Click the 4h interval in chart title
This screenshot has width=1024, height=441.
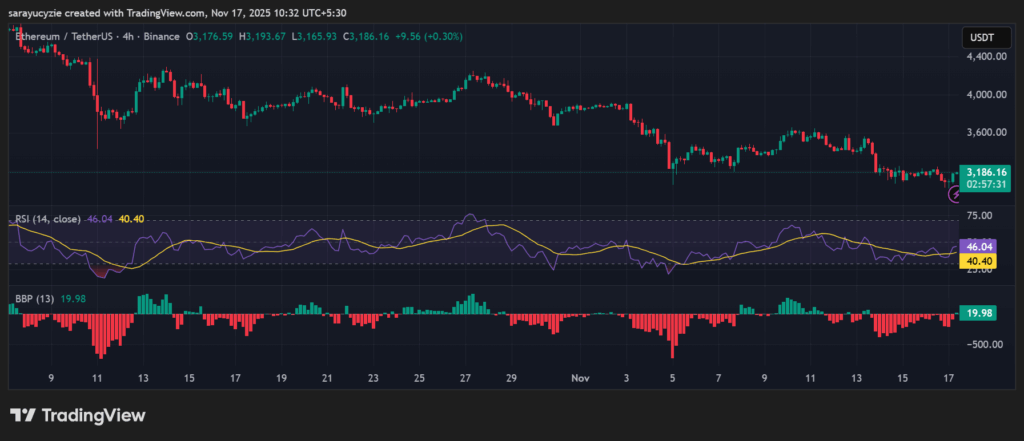pos(128,36)
